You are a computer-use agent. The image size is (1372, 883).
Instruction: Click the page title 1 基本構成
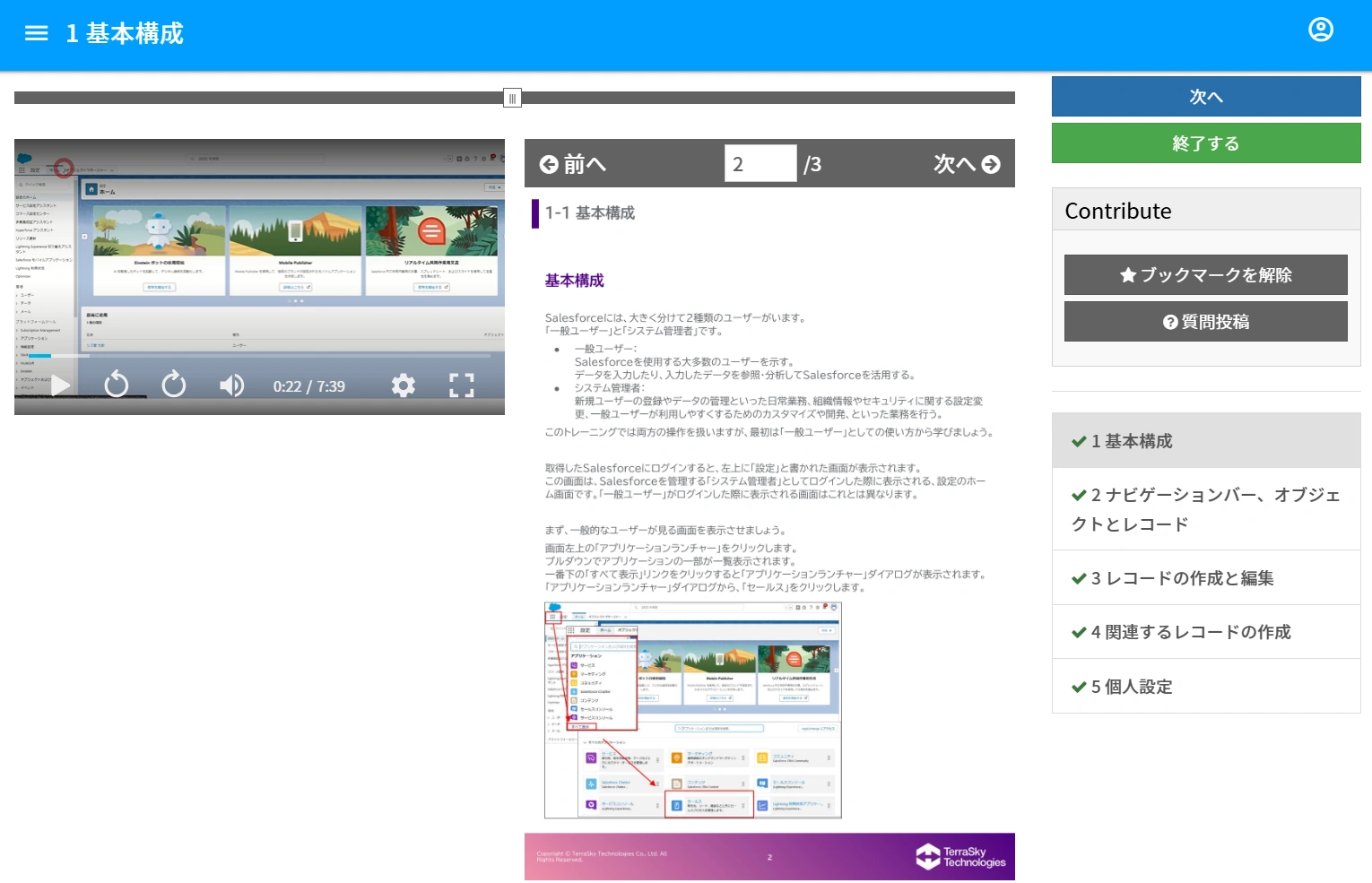(x=125, y=33)
